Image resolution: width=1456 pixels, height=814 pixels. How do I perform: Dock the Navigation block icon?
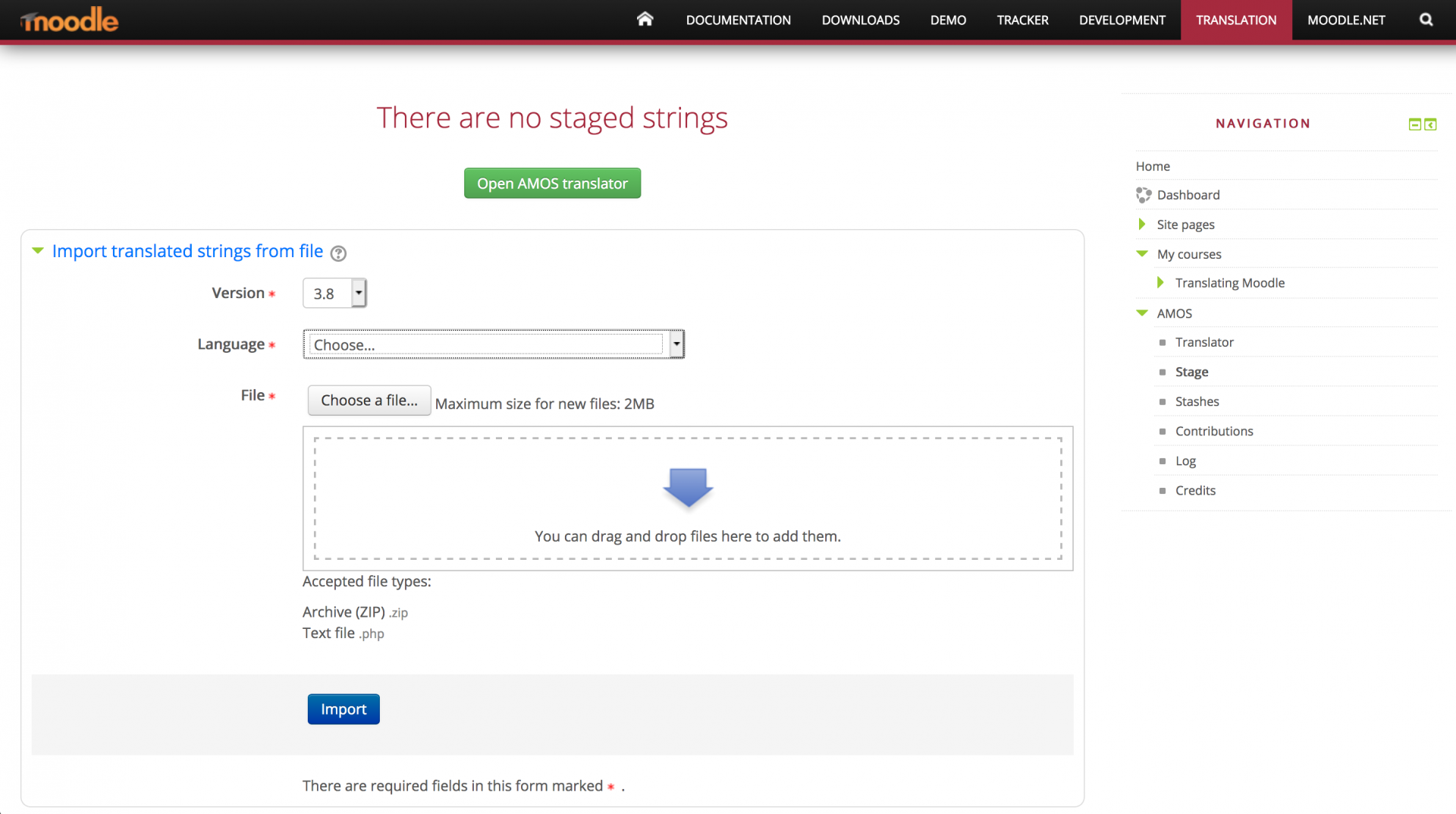[x=1430, y=124]
